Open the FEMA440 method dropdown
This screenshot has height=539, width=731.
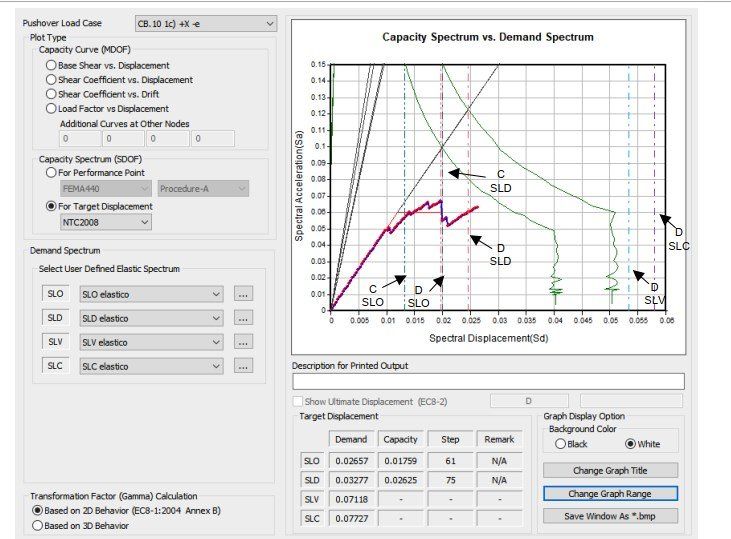click(105, 189)
